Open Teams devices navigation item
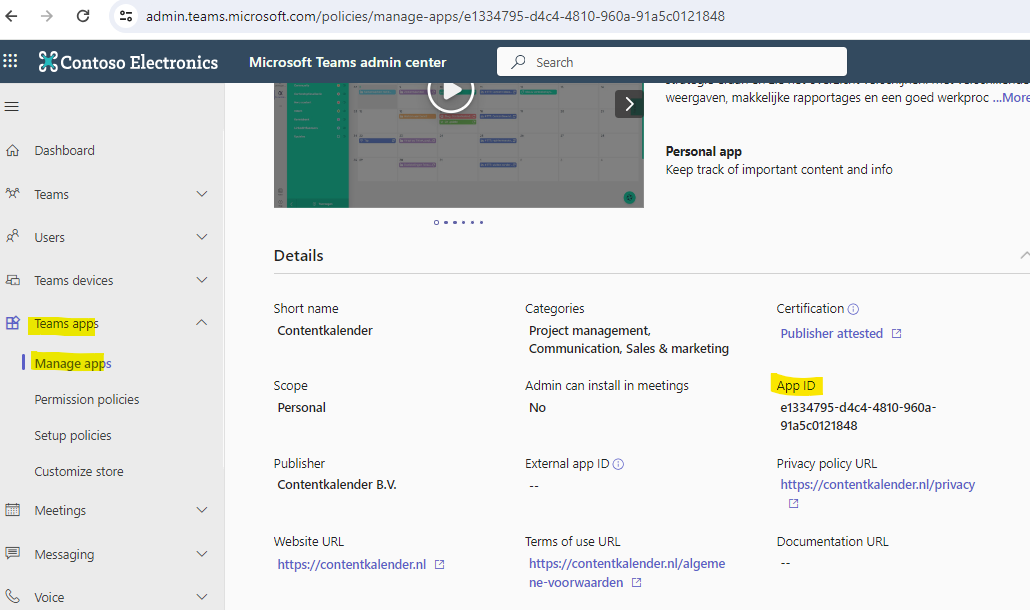Screen dimensions: 1030x610 (x=74, y=280)
